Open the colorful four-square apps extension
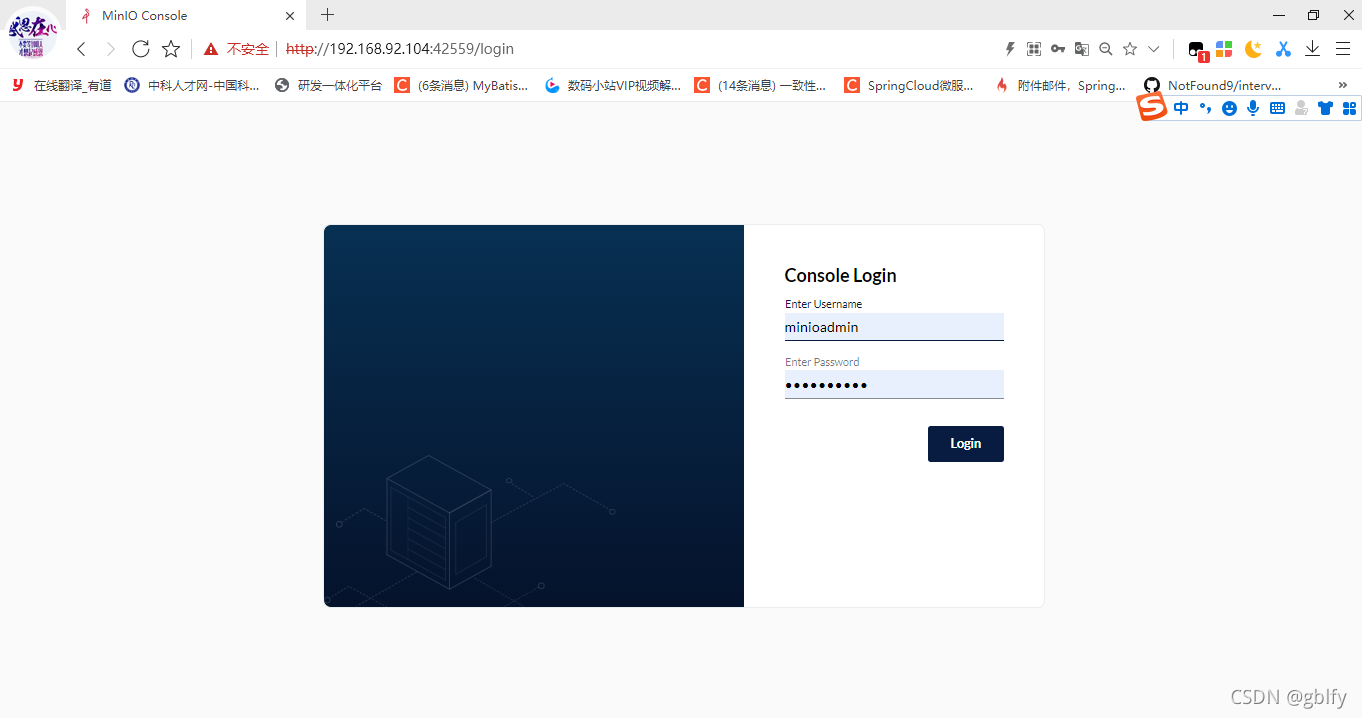The width and height of the screenshot is (1362, 718). point(1224,49)
